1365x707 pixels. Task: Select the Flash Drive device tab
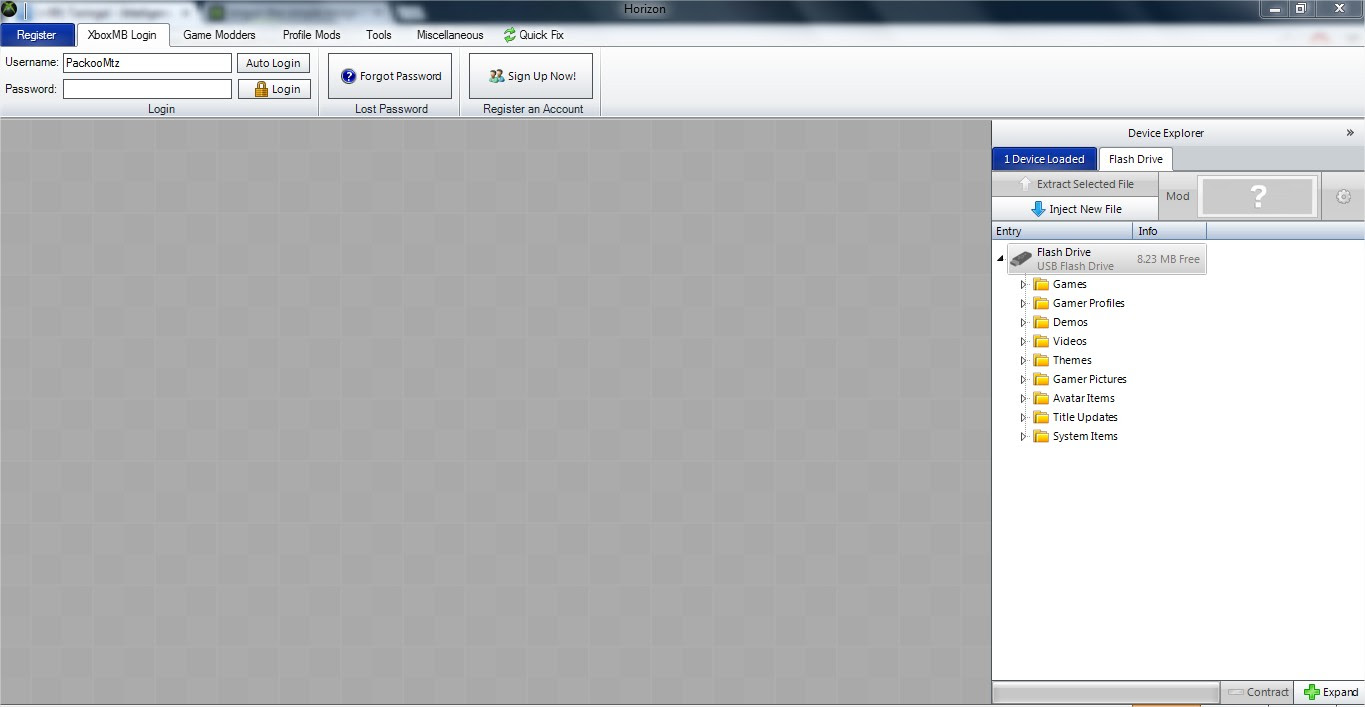[1135, 159]
